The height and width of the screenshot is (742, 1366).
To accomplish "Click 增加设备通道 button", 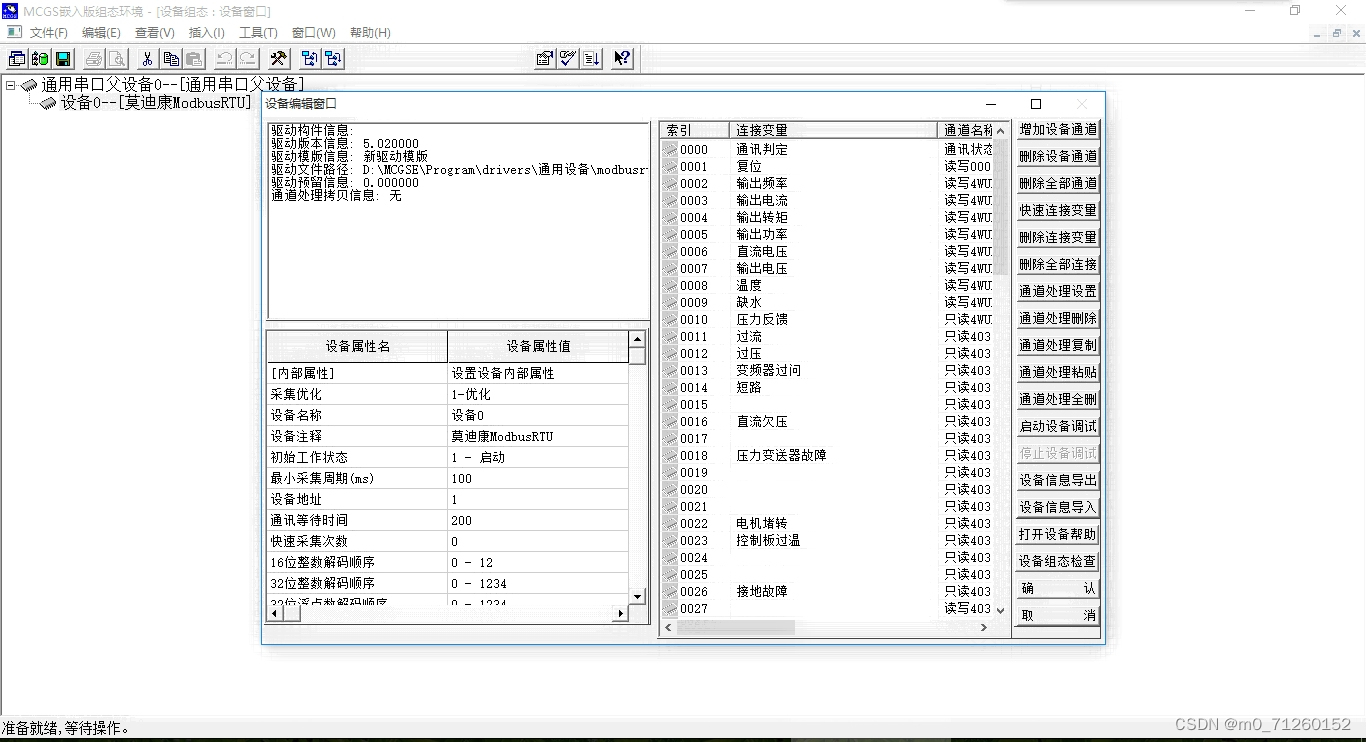I will click(1057, 130).
